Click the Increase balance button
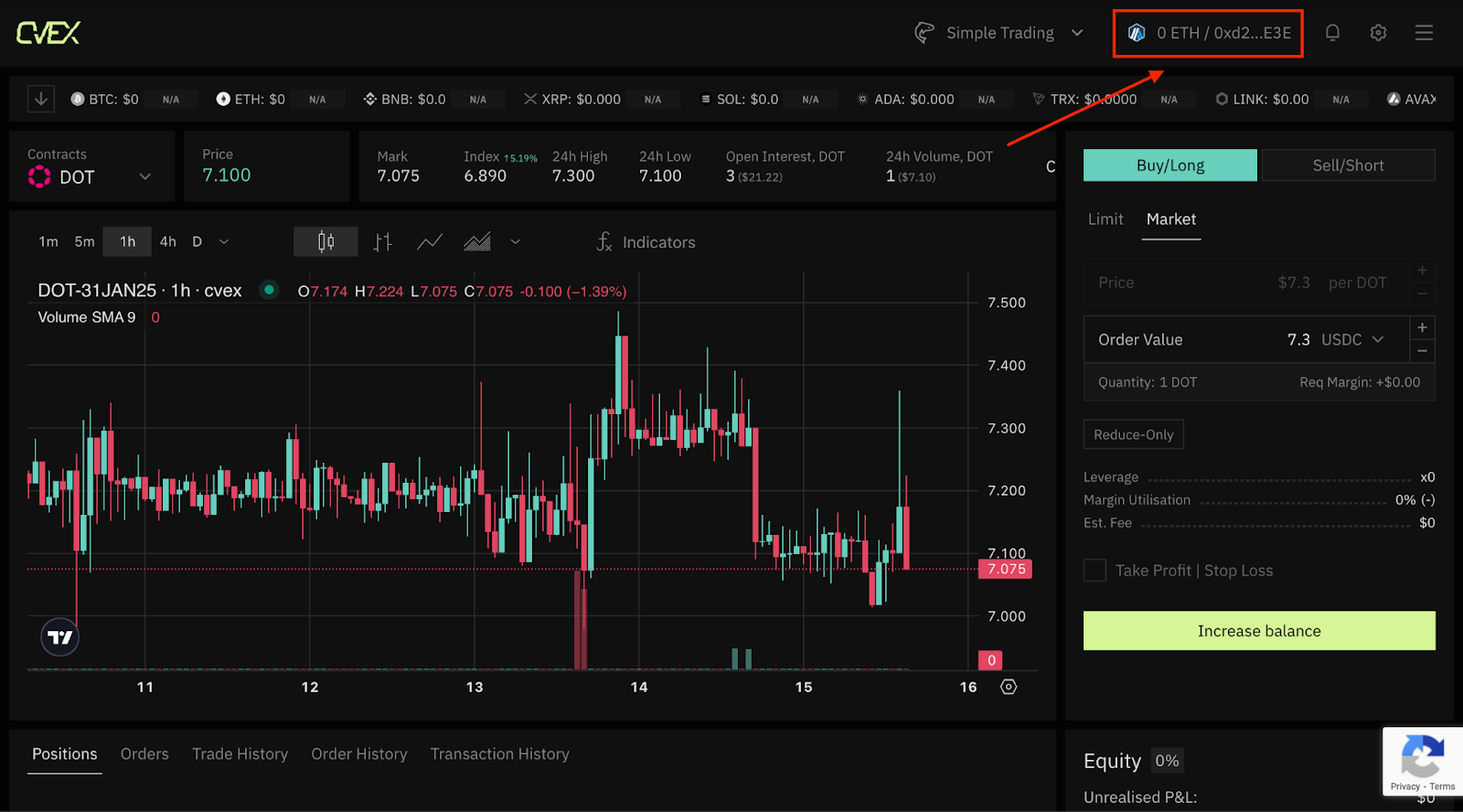The height and width of the screenshot is (812, 1463). (1258, 631)
